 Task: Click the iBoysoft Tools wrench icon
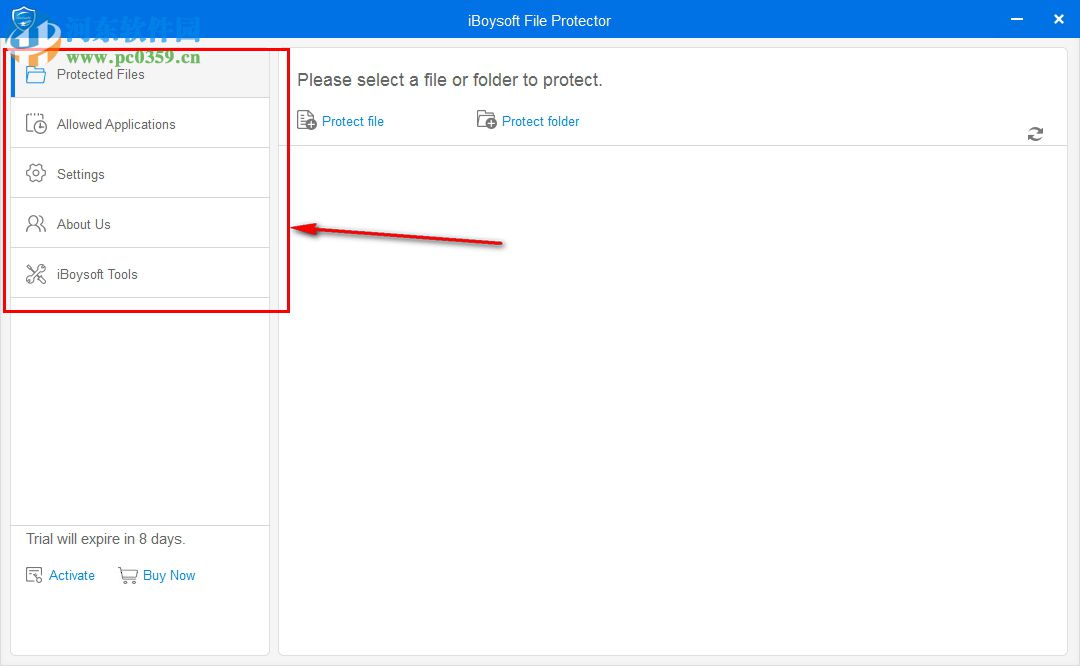[35, 273]
